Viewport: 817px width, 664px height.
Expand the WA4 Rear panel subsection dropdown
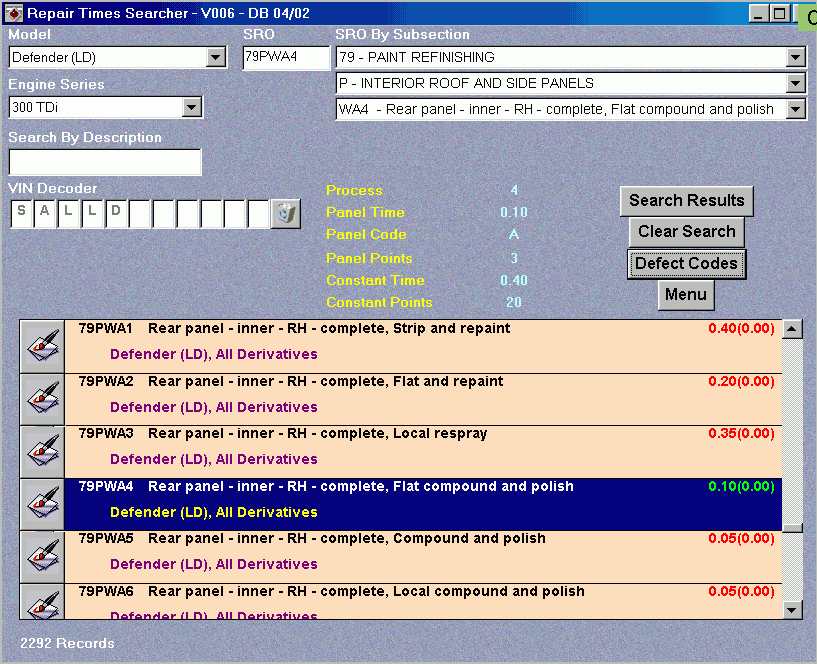796,109
